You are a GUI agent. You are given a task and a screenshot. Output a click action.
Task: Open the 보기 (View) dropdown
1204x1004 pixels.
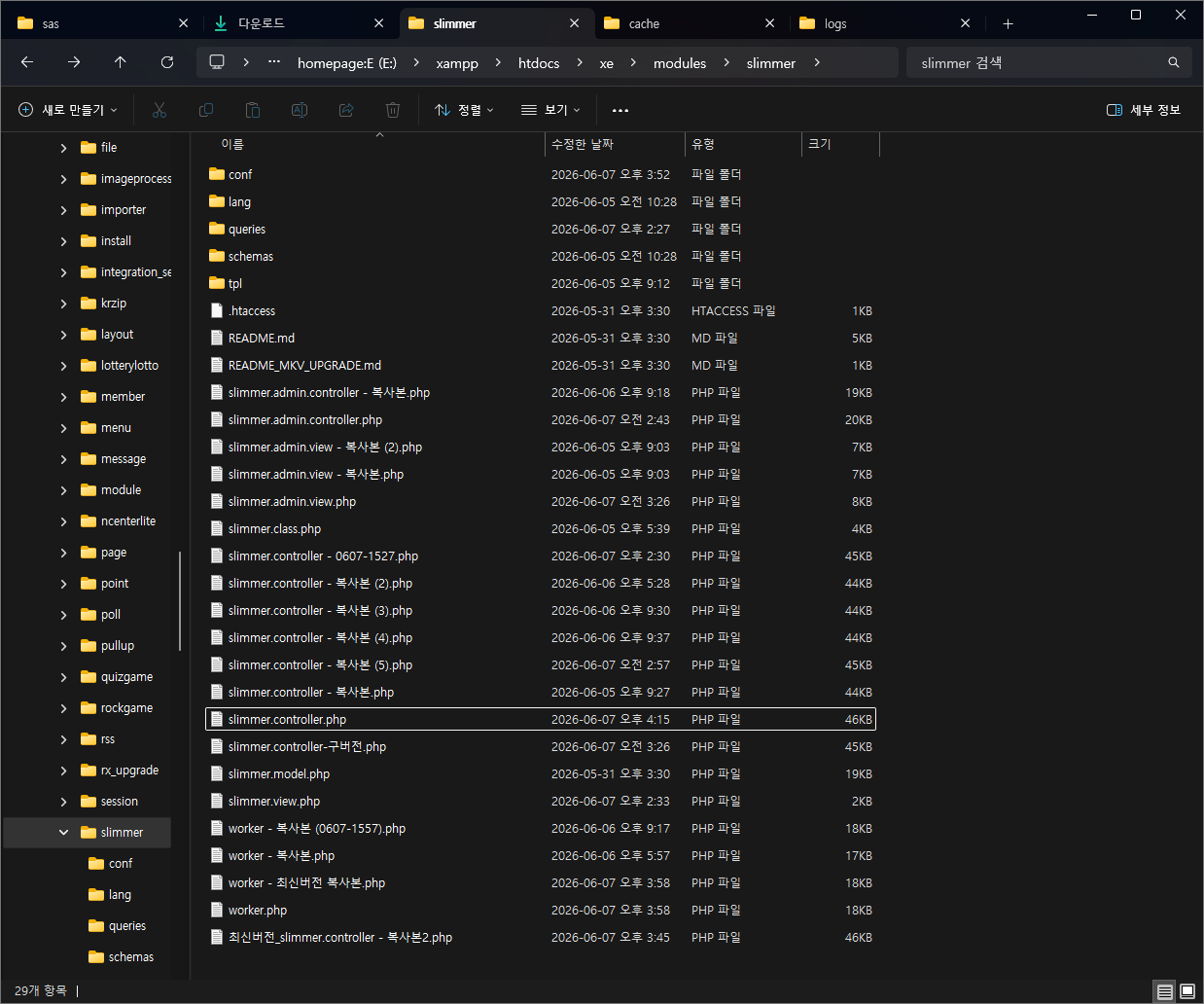click(550, 110)
